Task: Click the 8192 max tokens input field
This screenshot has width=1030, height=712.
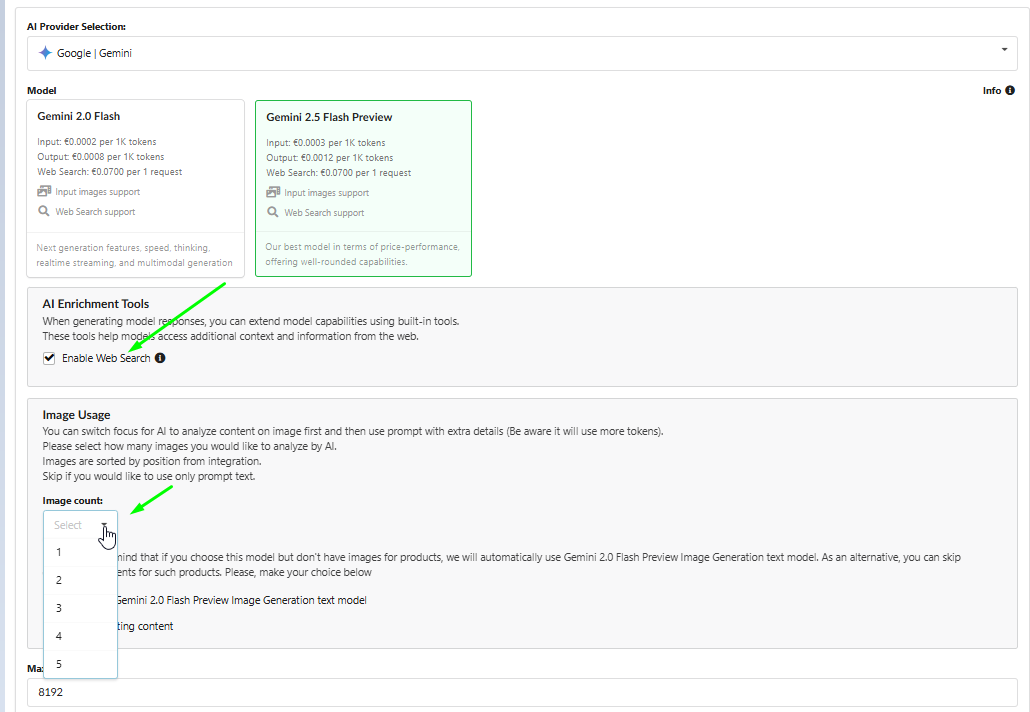Action: [522, 692]
